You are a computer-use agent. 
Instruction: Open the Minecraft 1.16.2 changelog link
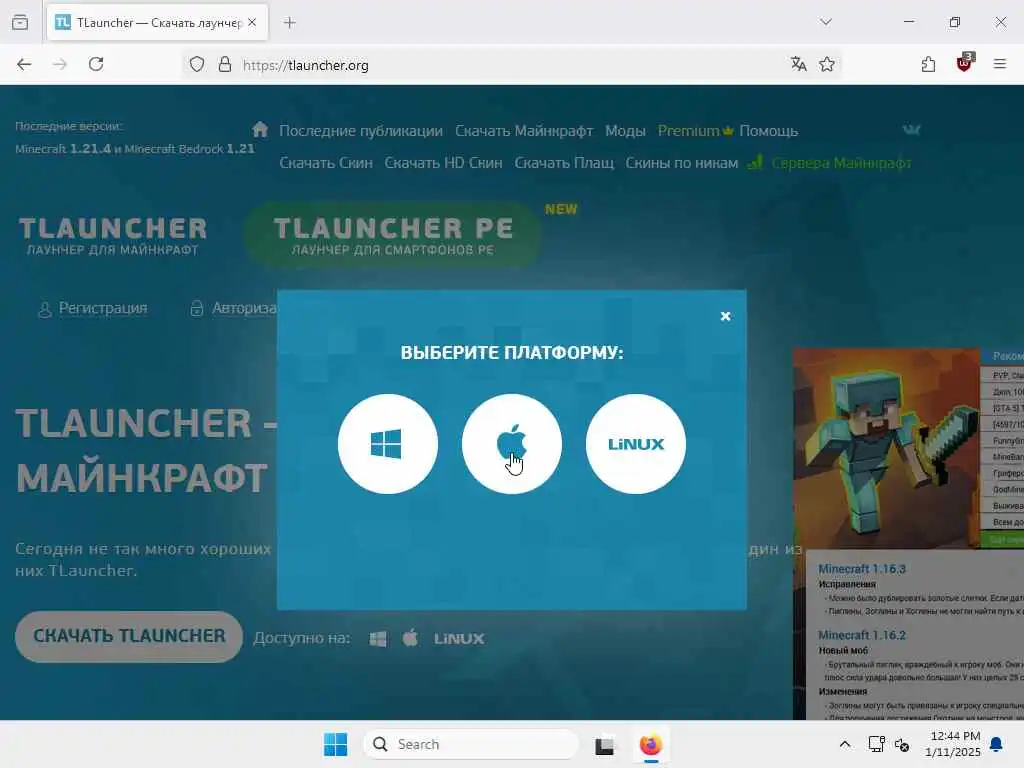862,635
